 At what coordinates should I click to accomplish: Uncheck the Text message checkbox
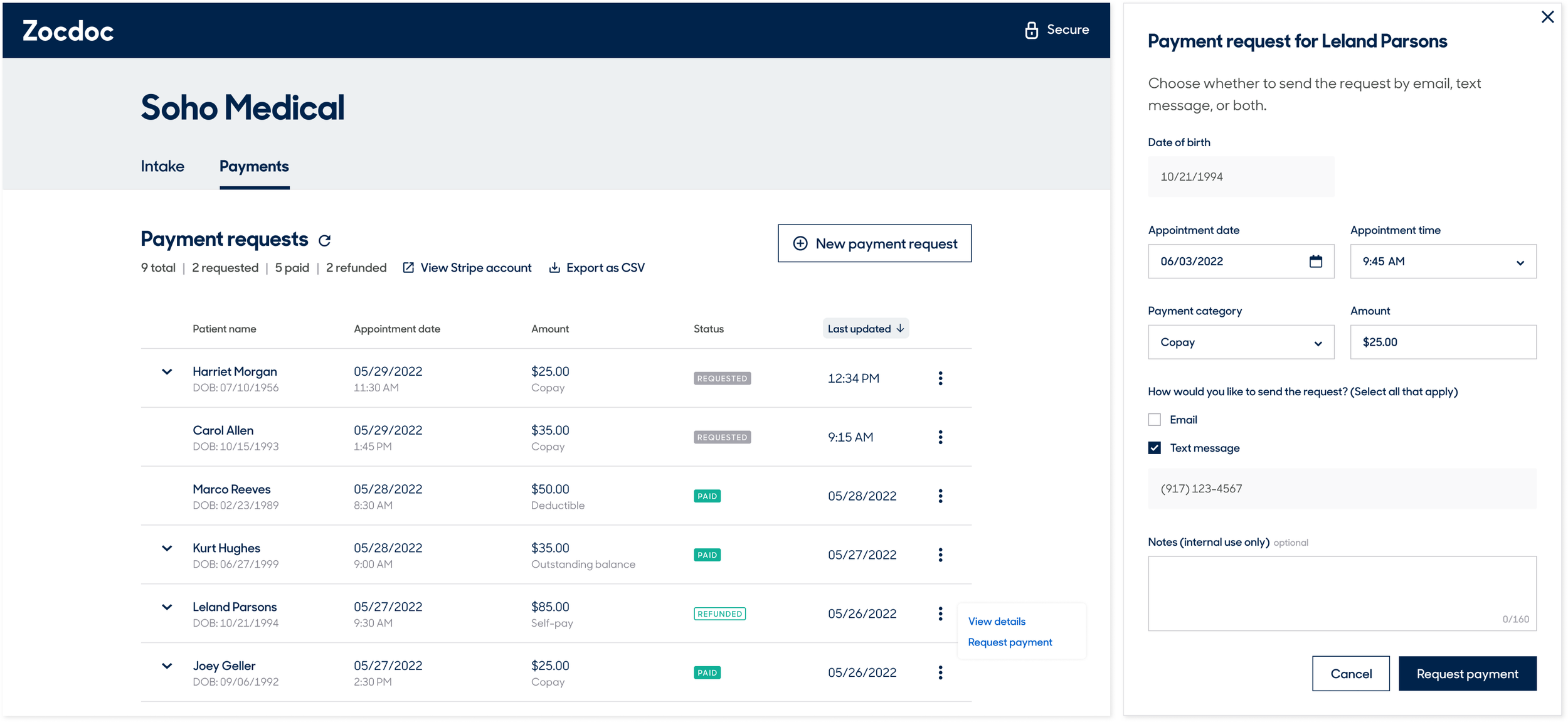pyautogui.click(x=1154, y=448)
